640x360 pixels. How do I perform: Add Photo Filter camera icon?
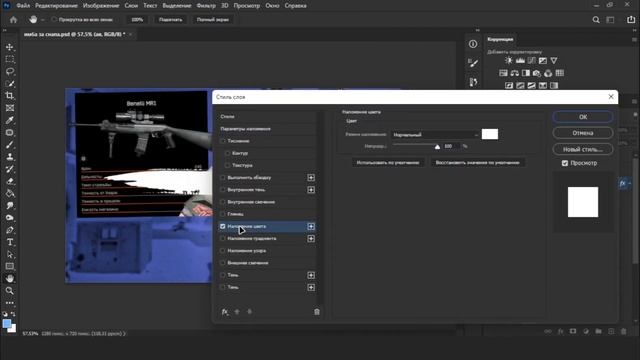(537, 73)
